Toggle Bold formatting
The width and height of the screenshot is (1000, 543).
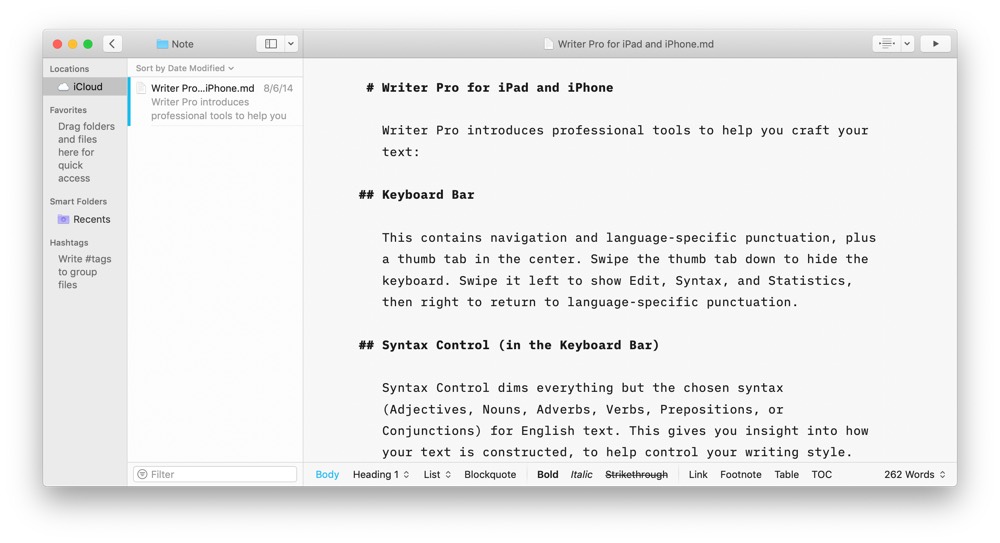[547, 475]
